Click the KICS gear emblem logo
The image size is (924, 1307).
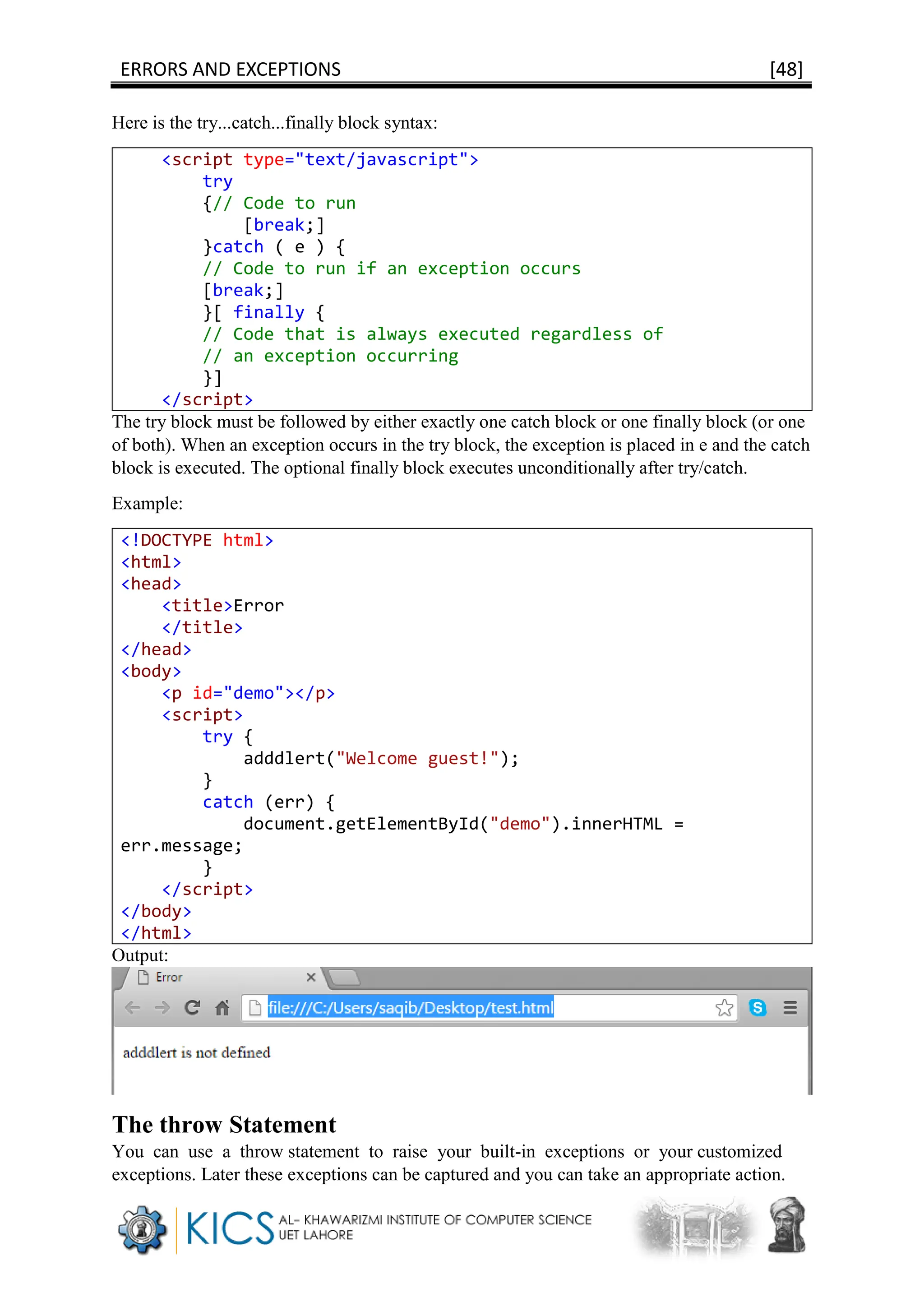coord(142,1229)
